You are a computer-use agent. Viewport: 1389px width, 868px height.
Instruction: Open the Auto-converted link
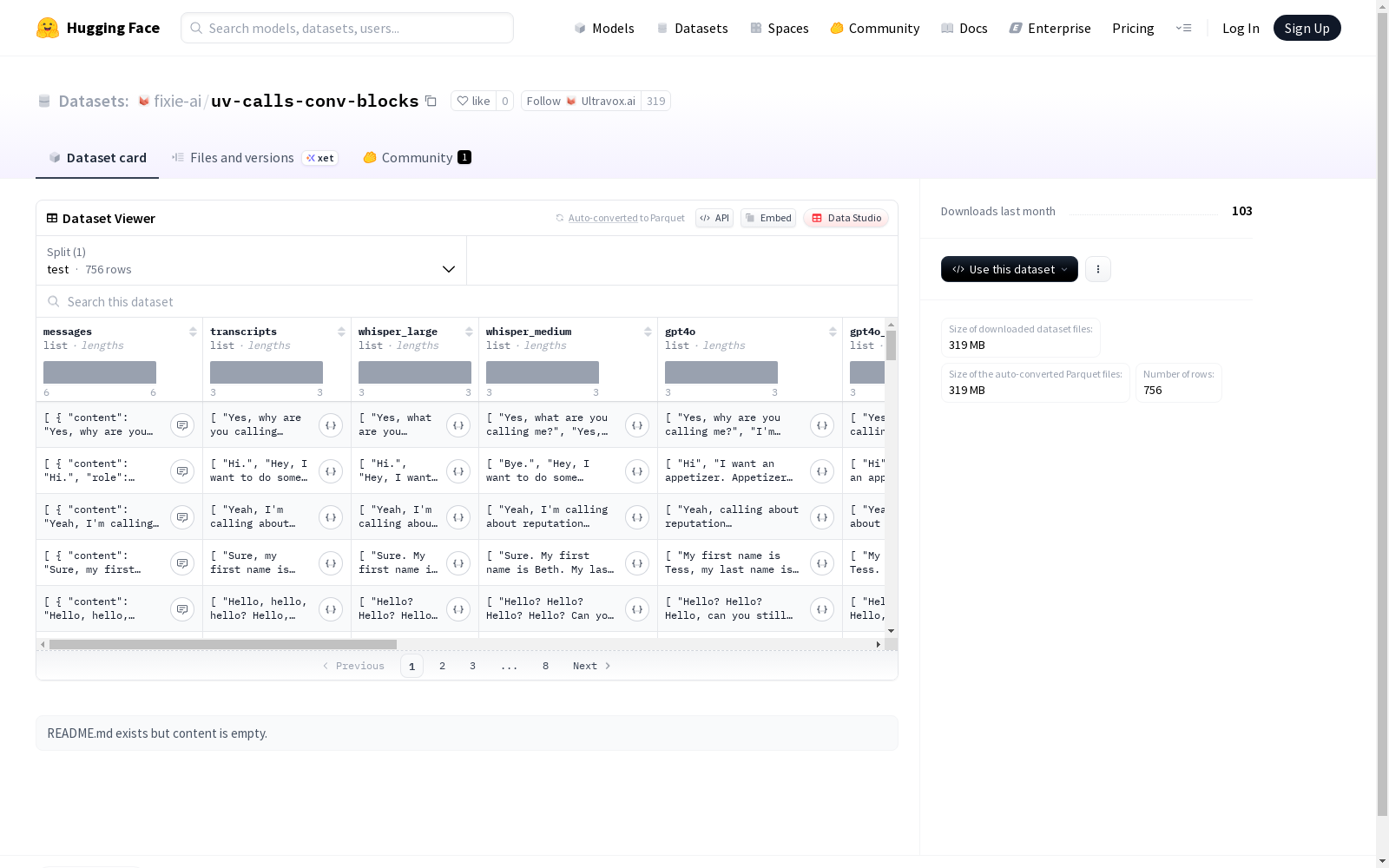(602, 218)
